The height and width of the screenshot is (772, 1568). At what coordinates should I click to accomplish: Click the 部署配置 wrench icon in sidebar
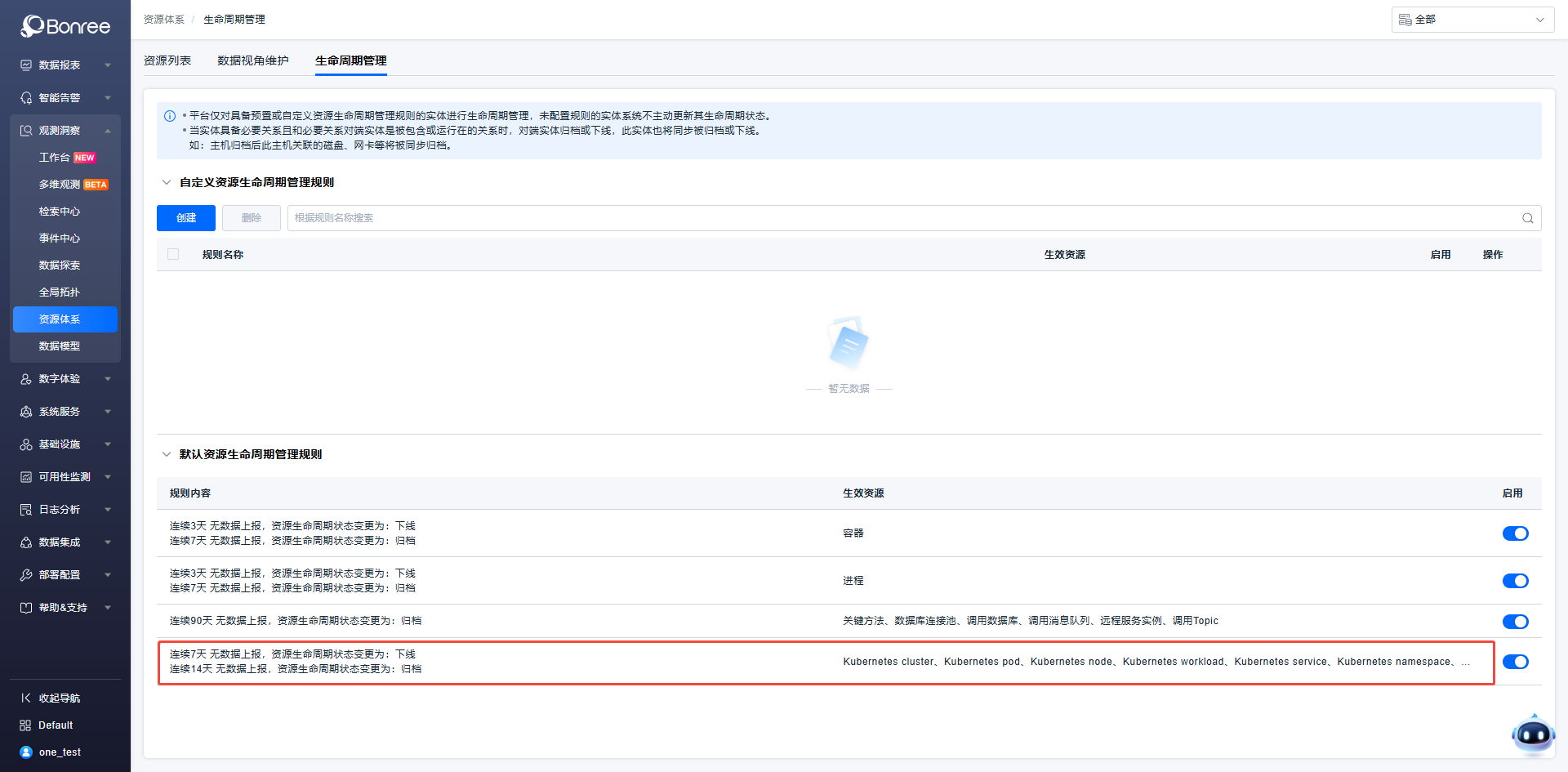click(26, 575)
